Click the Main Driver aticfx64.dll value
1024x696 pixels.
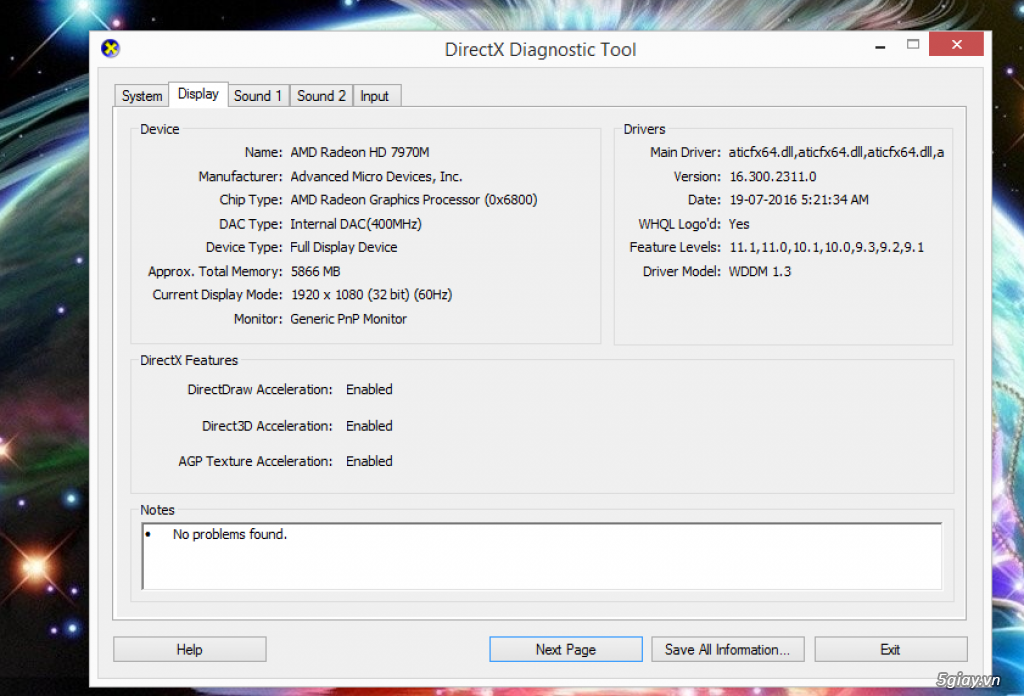(x=836, y=152)
